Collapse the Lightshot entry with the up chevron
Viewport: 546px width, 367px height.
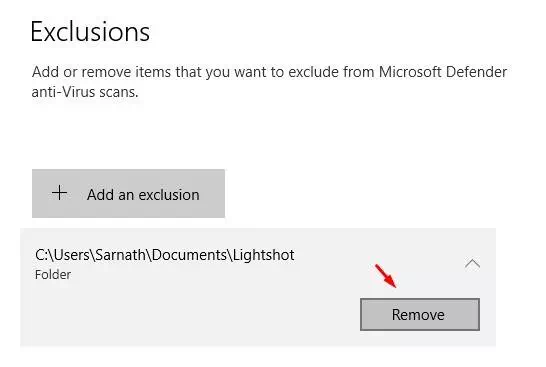[472, 264]
